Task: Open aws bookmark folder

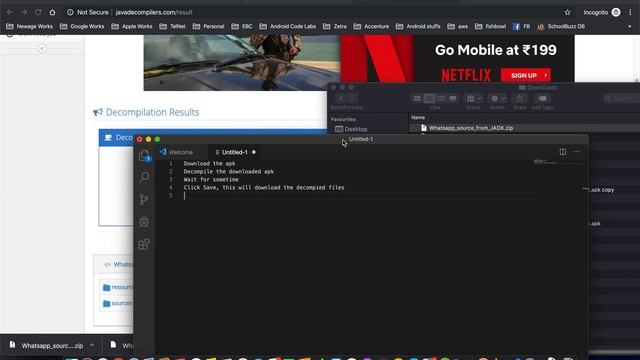Action: pos(458,26)
